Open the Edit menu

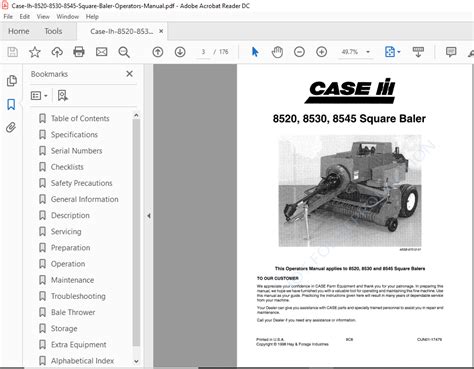click(x=24, y=17)
